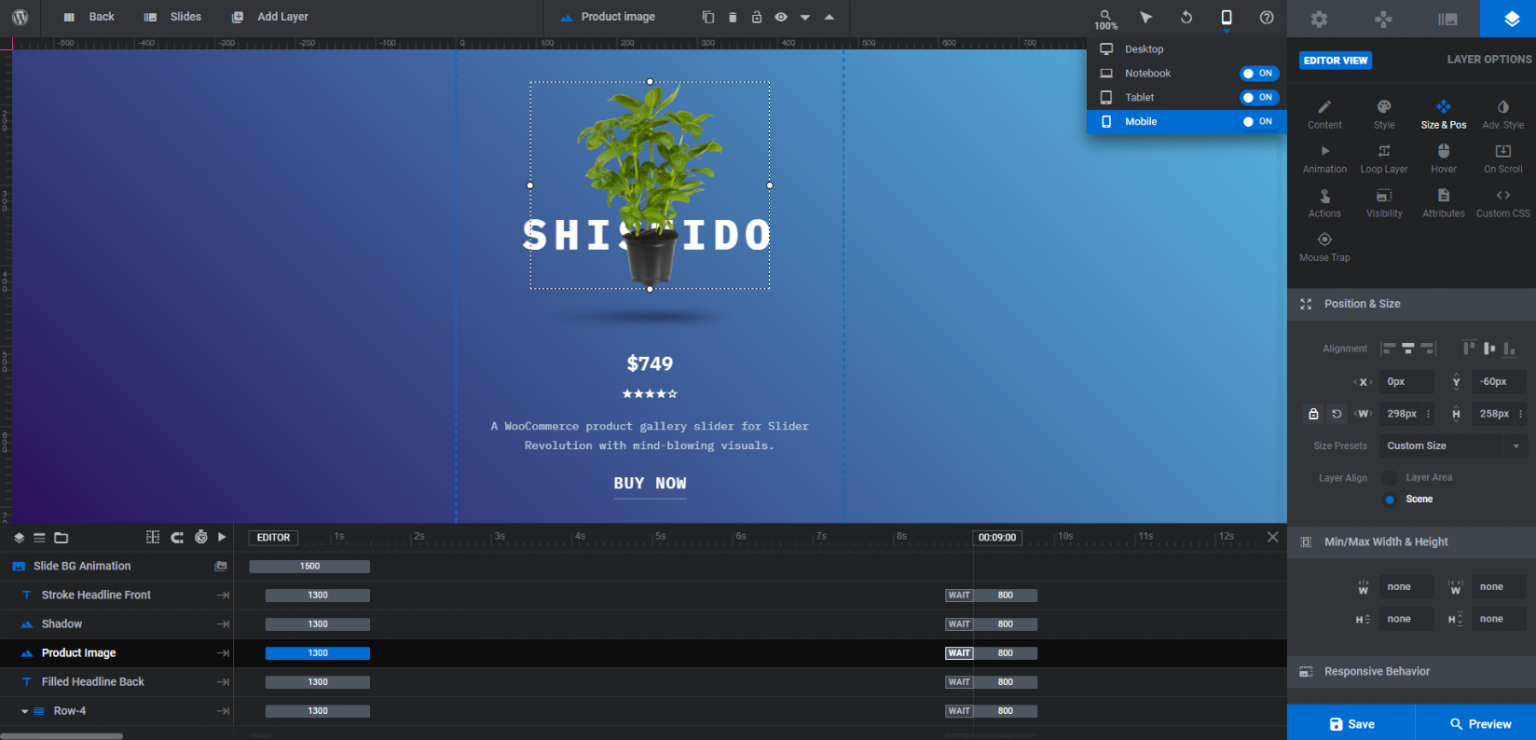Viewport: 1536px width, 740px height.
Task: Delete the selected layer with trash icon
Action: click(x=735, y=17)
